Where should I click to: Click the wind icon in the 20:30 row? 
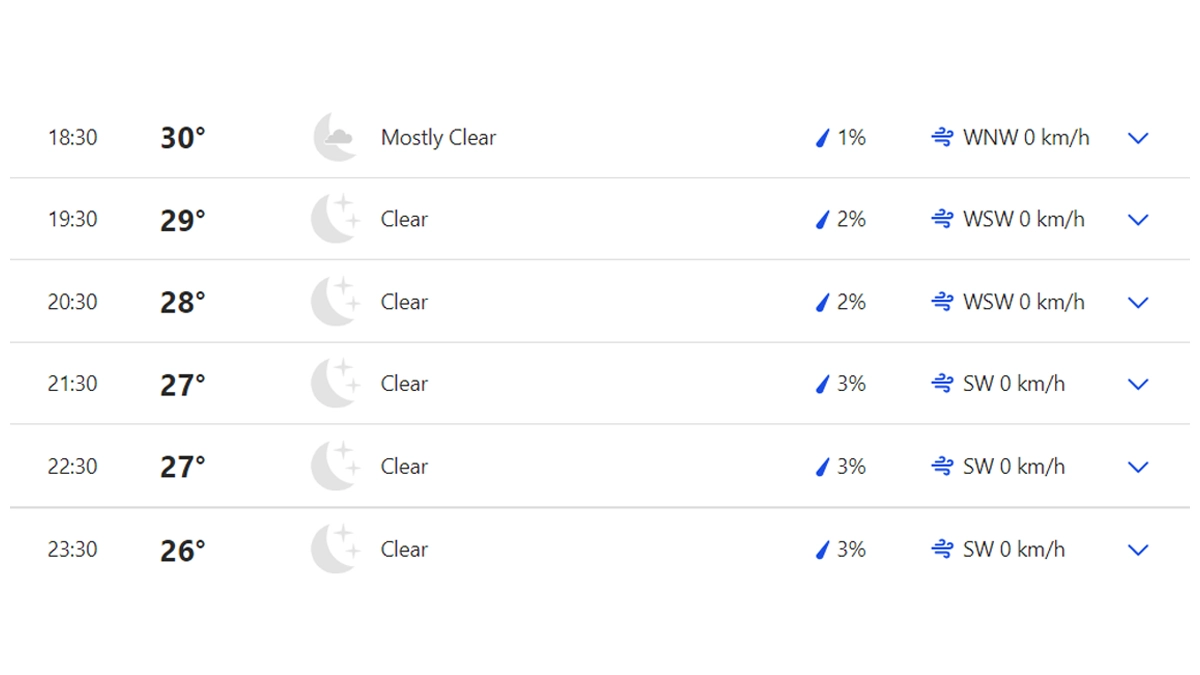click(x=942, y=302)
